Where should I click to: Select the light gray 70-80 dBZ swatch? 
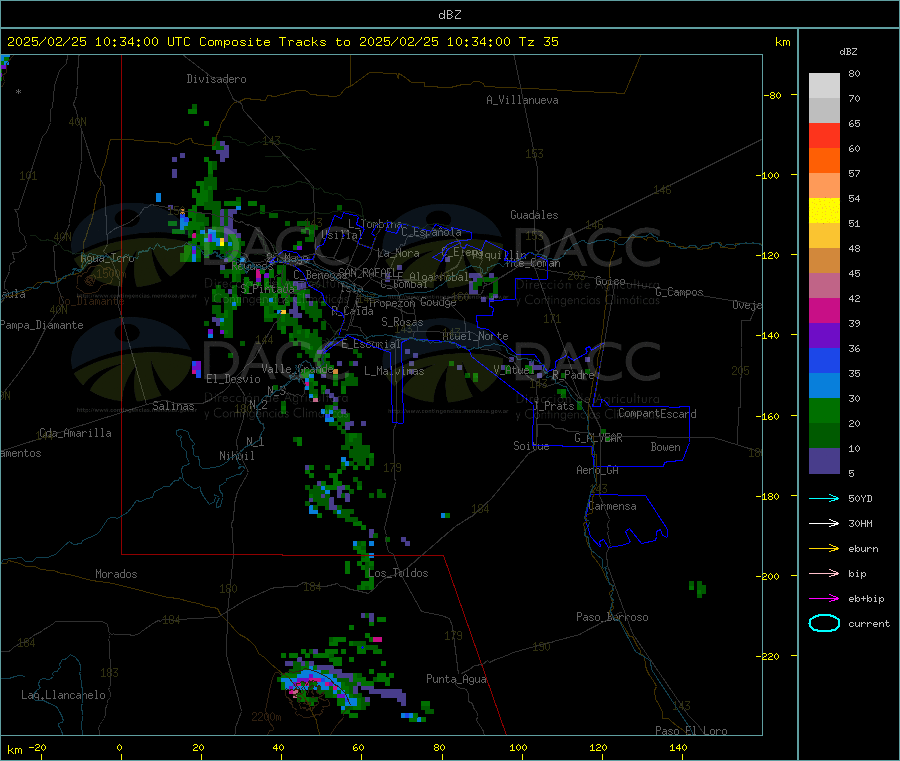coord(824,86)
